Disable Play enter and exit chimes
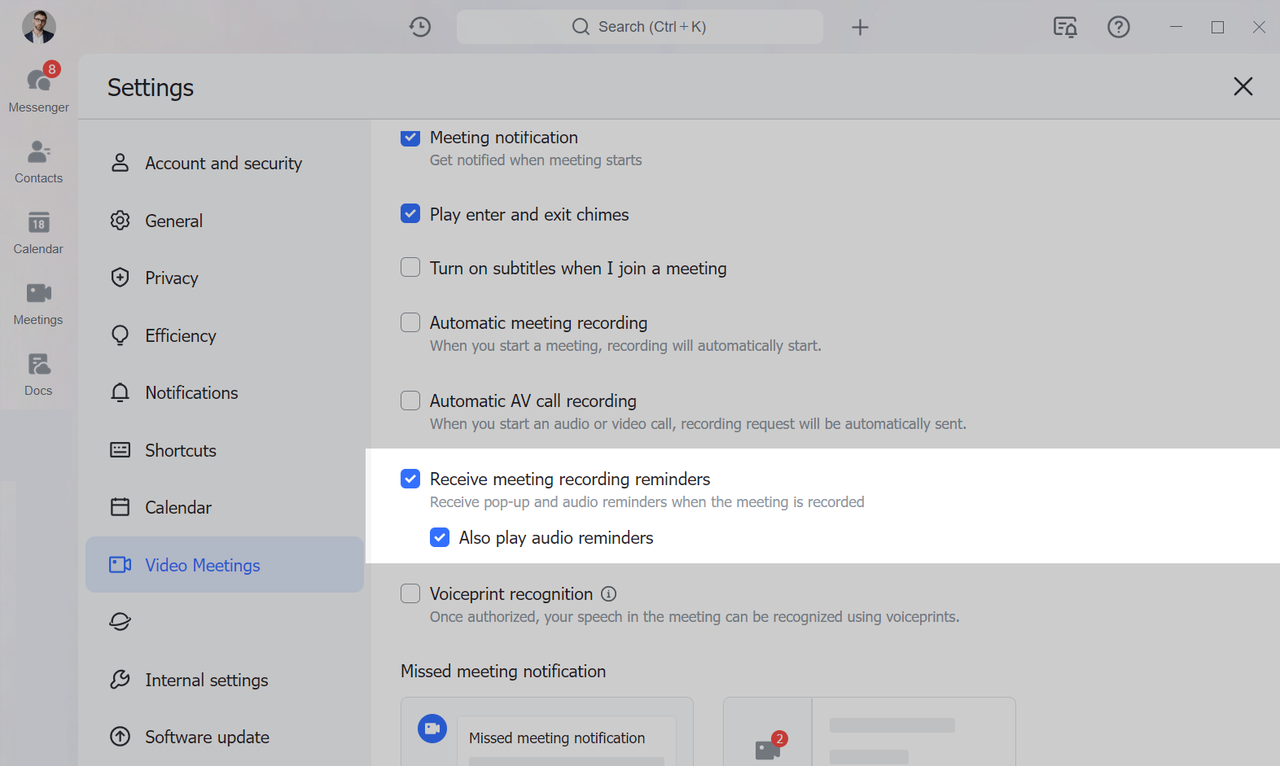Screen dimensions: 1280x766 click(x=410, y=214)
